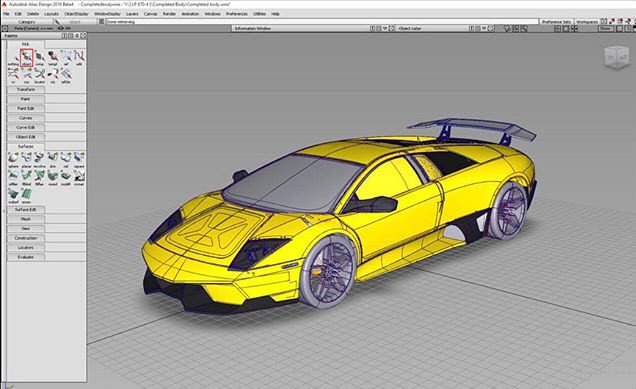Open dropdown arrow in Object Lister title bar
This screenshot has width=636, height=389.
pyautogui.click(x=484, y=28)
